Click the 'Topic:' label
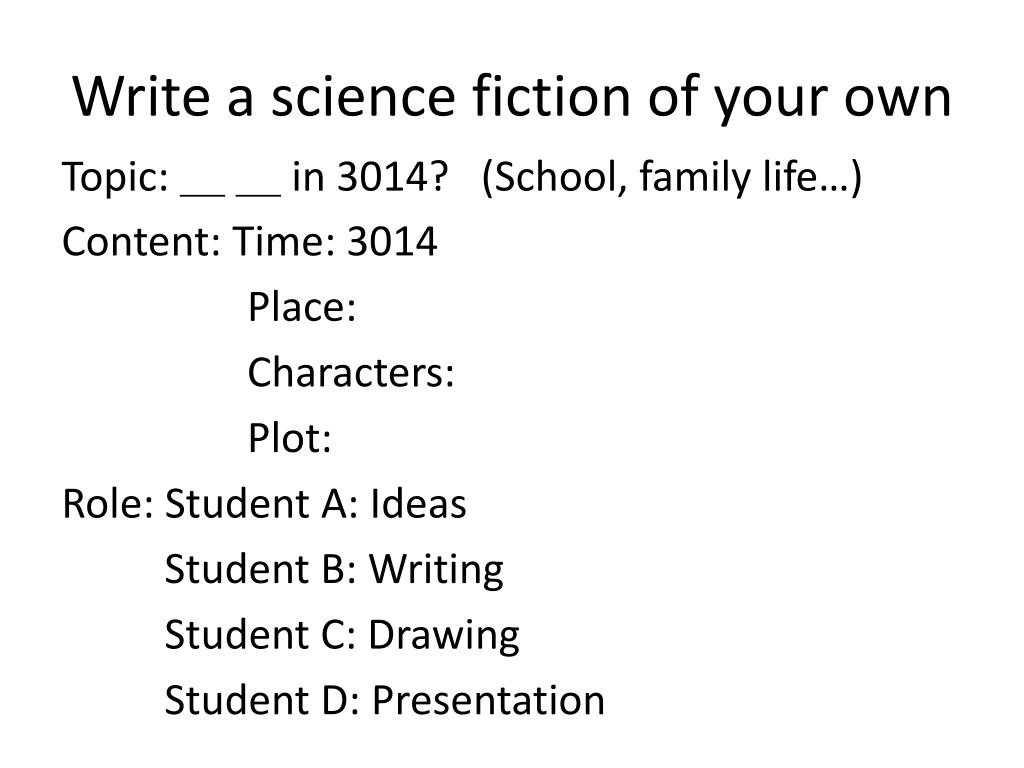 [116, 178]
